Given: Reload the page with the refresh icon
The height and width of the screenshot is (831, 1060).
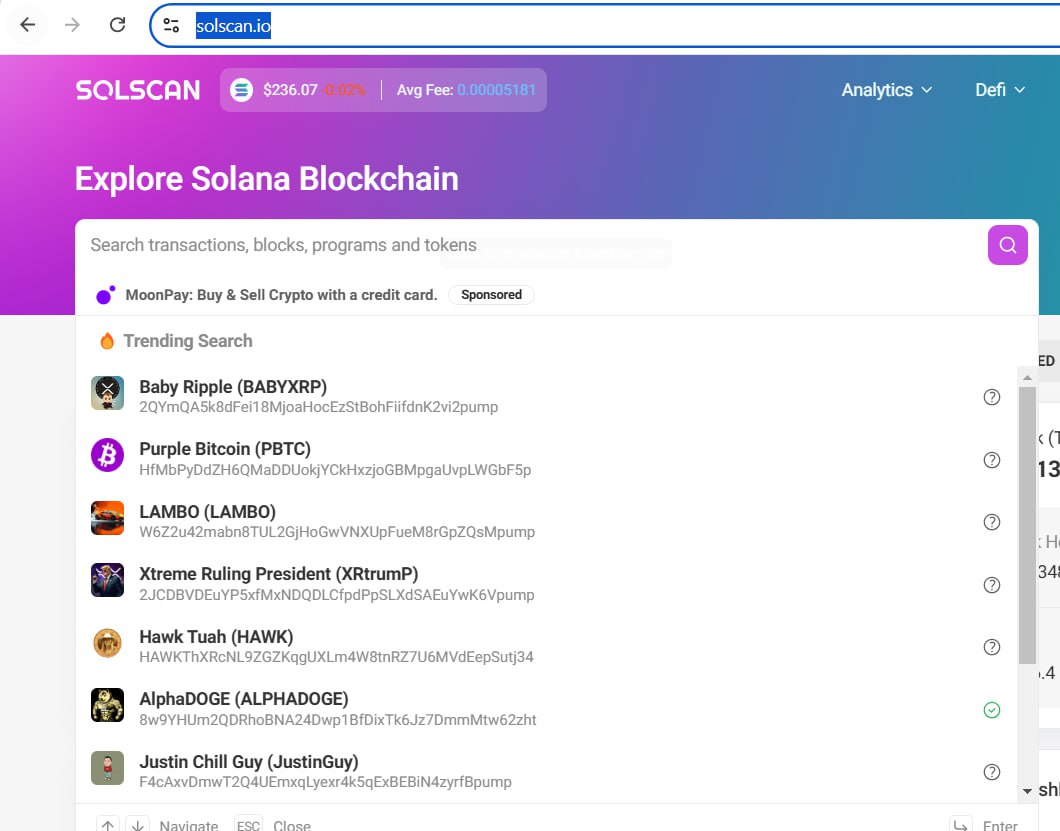Looking at the screenshot, I should click(x=118, y=25).
